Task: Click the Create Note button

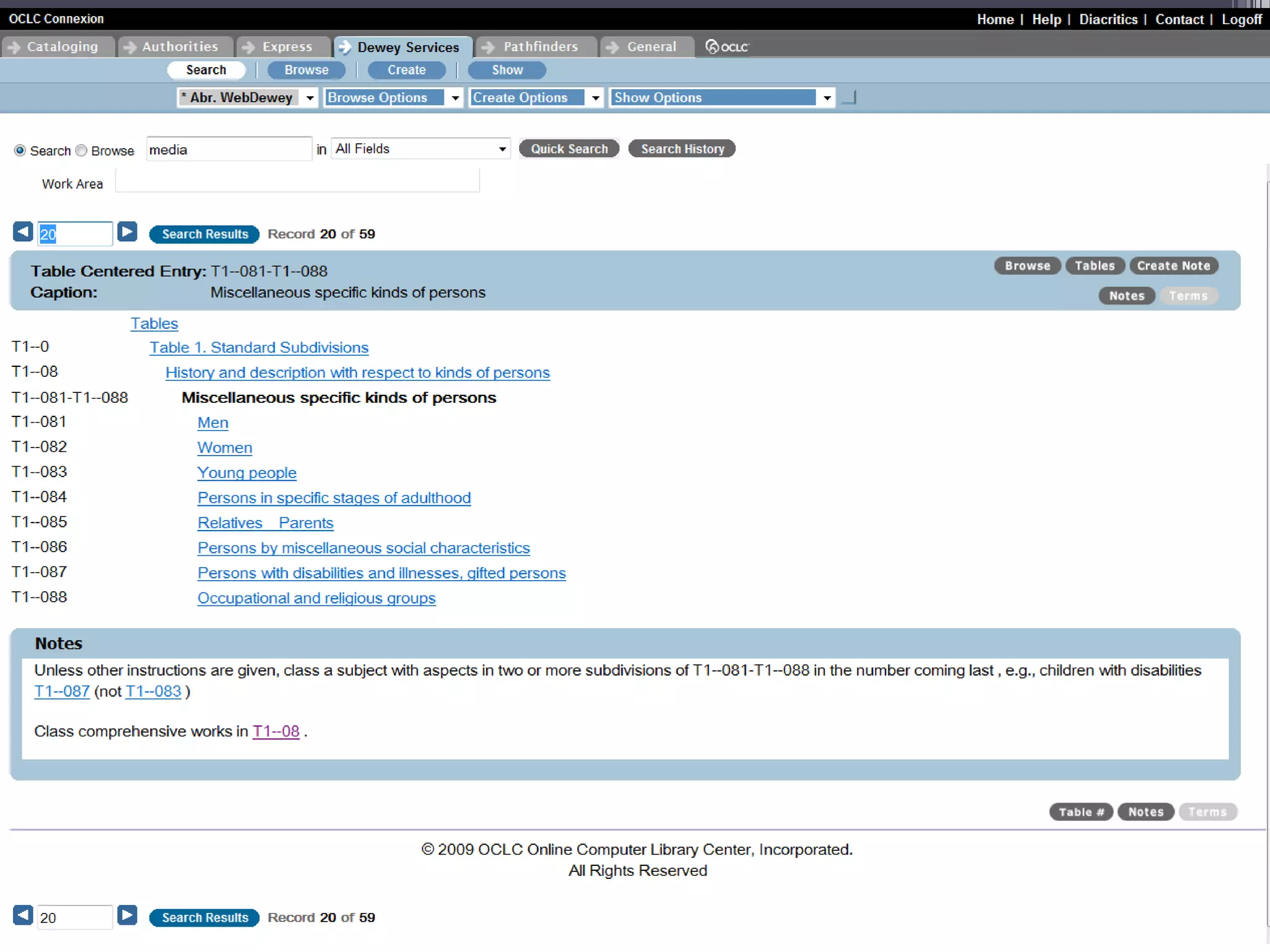Action: click(1173, 266)
